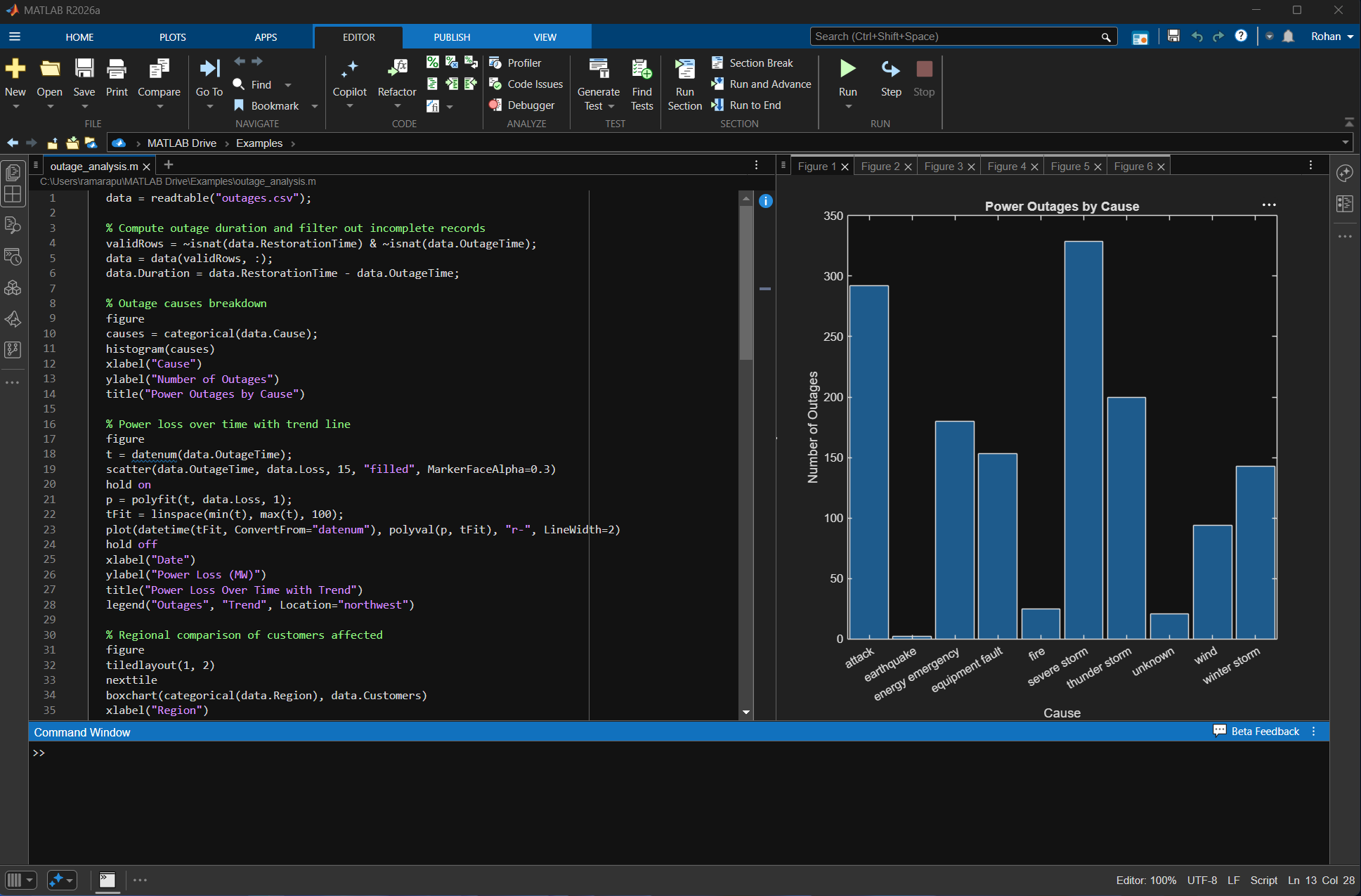Image resolution: width=1361 pixels, height=896 pixels.
Task: Click the search documentation input field
Action: click(956, 37)
